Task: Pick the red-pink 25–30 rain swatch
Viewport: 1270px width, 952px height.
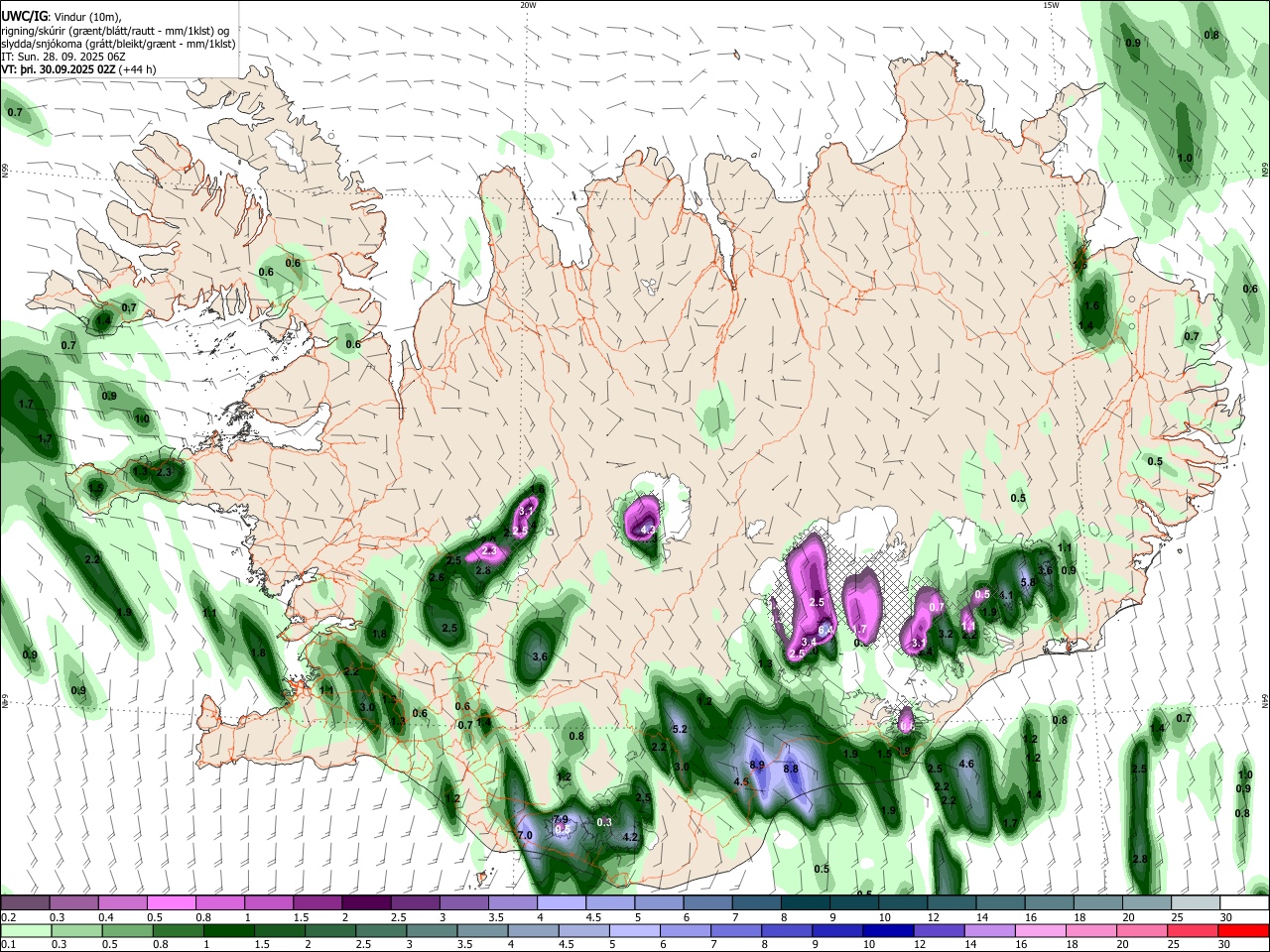Action: (1195, 931)
